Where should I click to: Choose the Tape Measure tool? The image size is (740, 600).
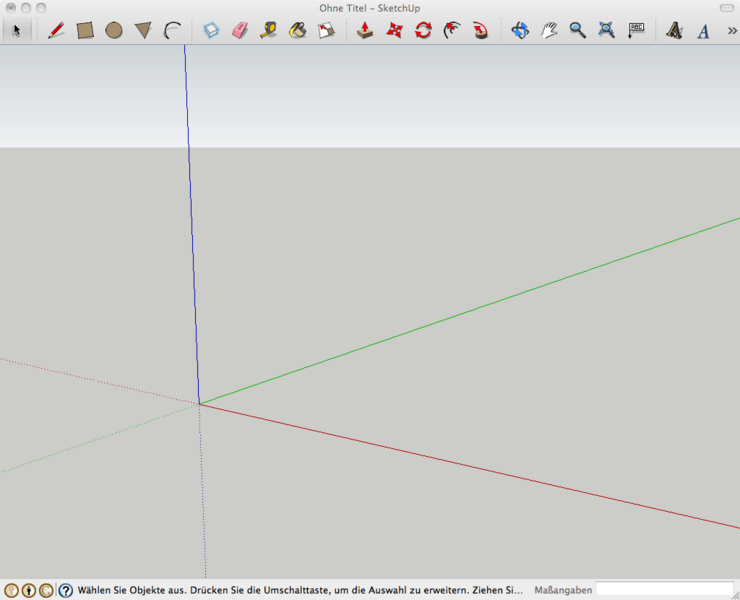point(268,30)
